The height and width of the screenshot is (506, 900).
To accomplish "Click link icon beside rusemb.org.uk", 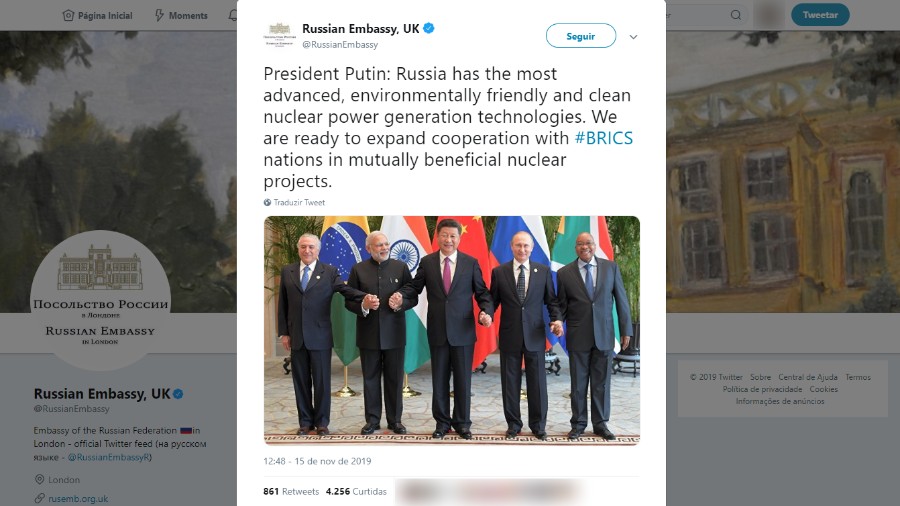I will click(x=40, y=498).
